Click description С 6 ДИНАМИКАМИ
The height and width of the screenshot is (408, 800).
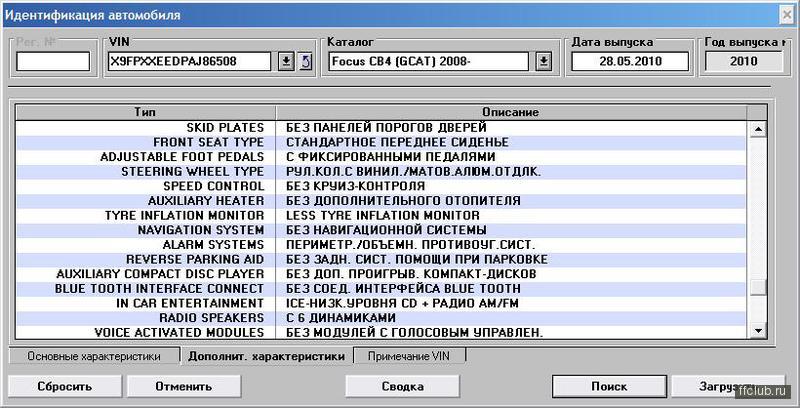click(x=341, y=318)
